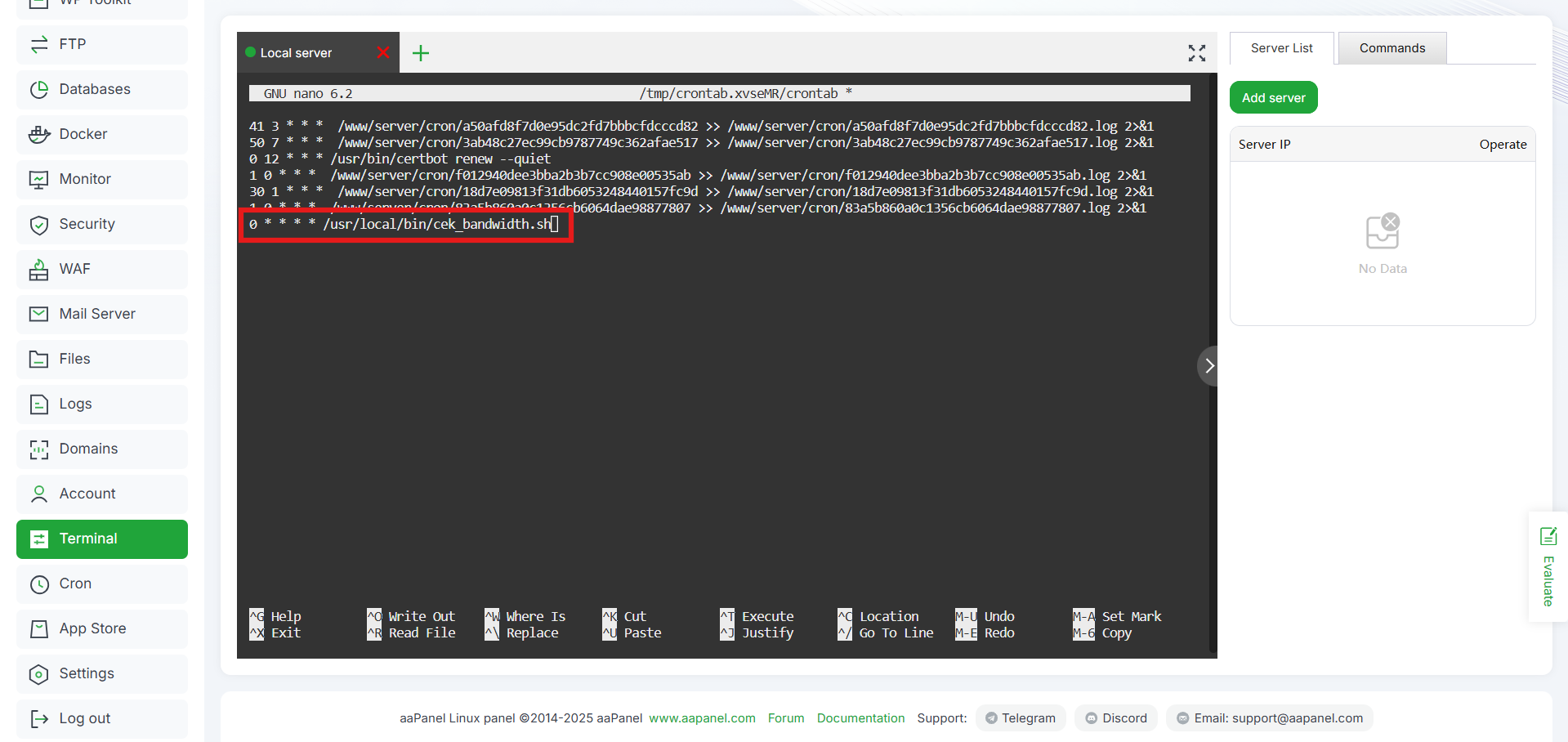Click the Terminal icon in sidebar
This screenshot has width=1568, height=742.
tap(39, 539)
